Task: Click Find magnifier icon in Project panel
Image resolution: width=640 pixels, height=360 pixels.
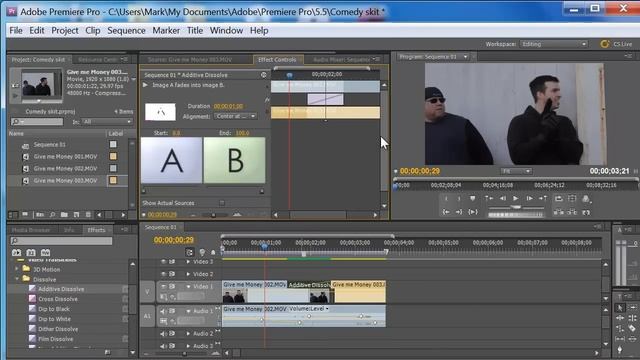Action: coord(53,214)
